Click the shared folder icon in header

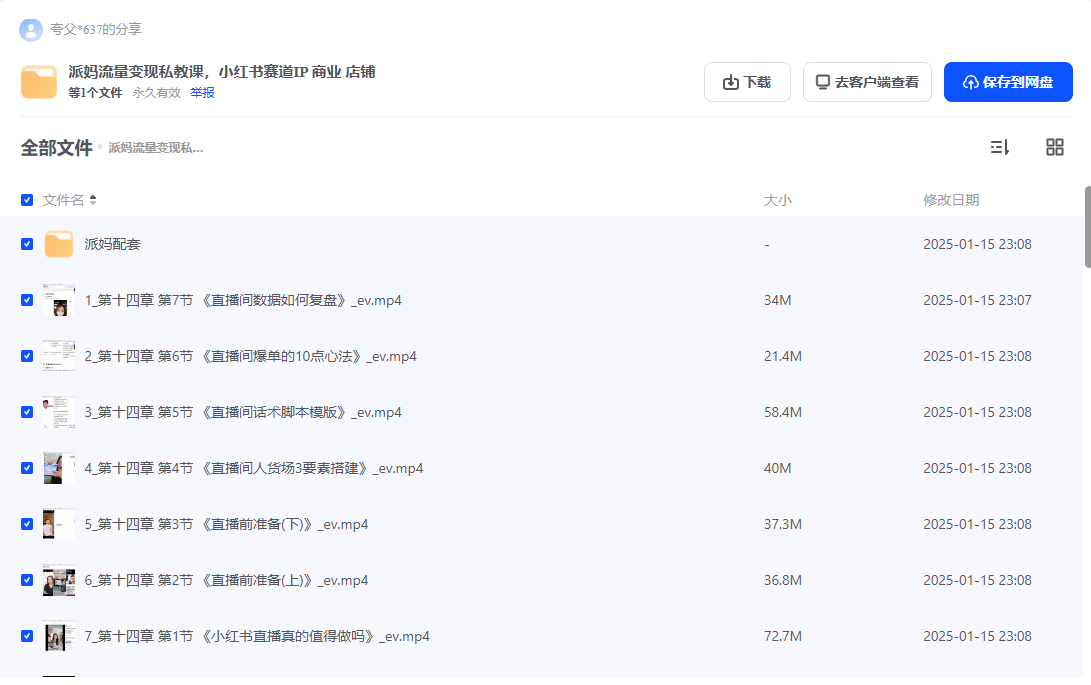39,82
